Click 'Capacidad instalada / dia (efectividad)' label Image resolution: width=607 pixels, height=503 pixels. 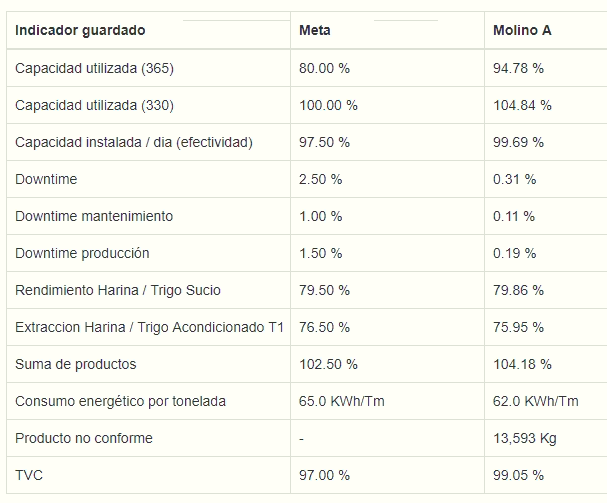point(134,142)
